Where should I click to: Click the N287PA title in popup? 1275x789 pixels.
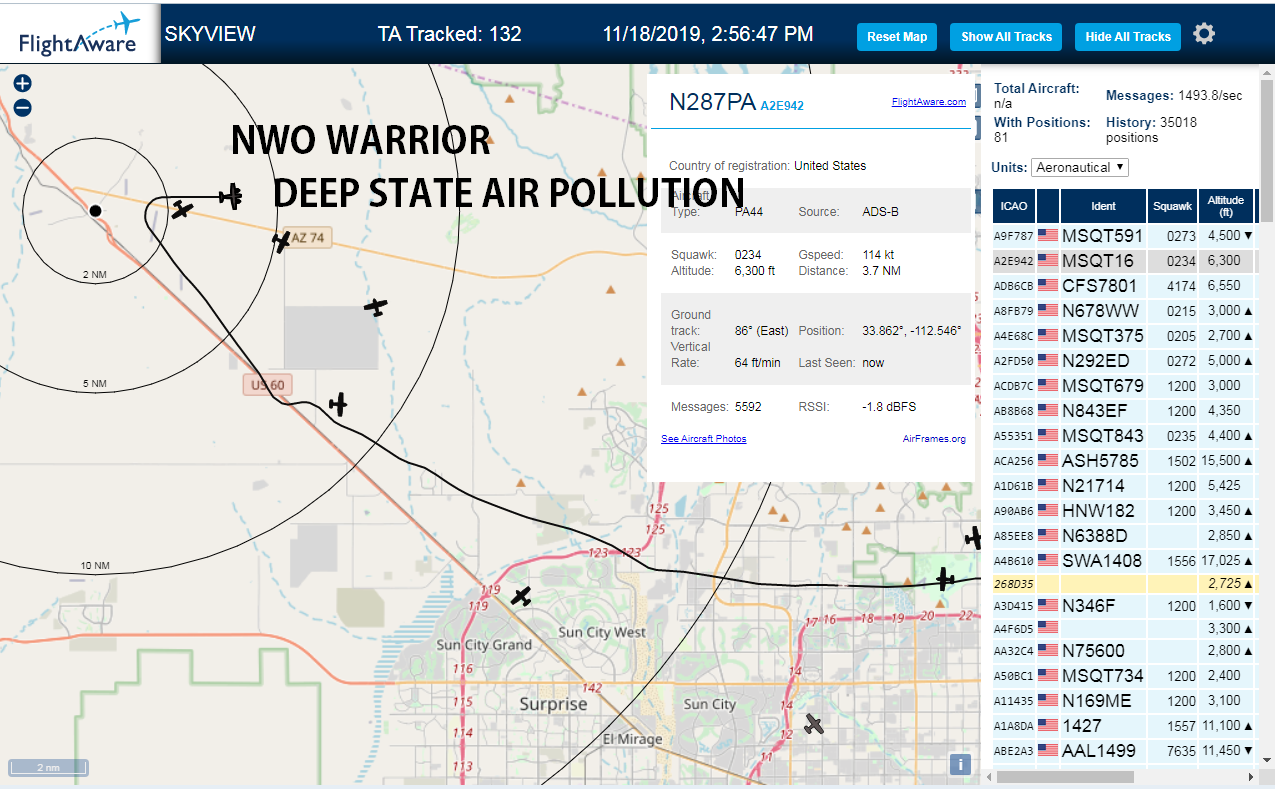712,102
